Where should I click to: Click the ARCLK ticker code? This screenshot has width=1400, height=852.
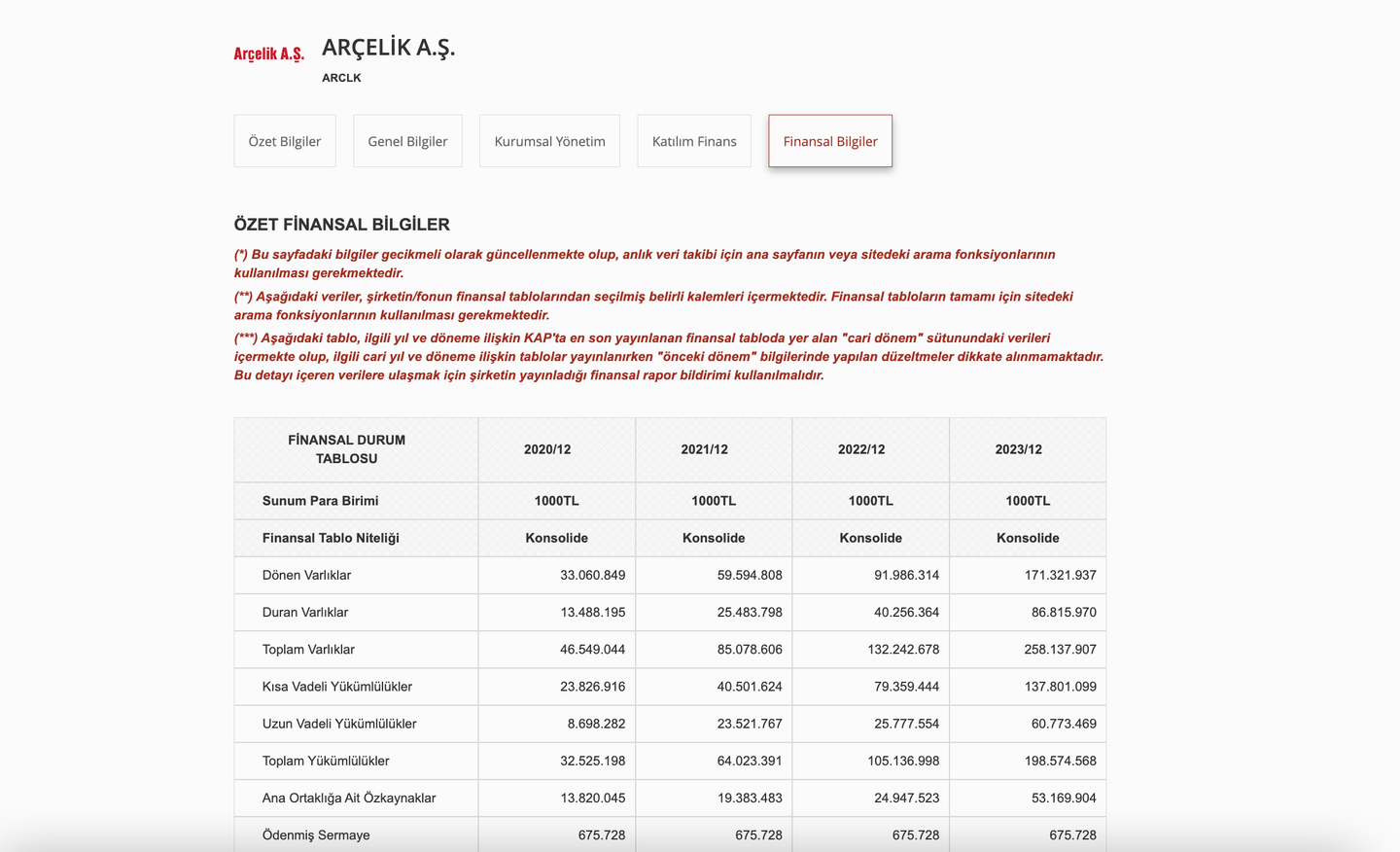341,78
